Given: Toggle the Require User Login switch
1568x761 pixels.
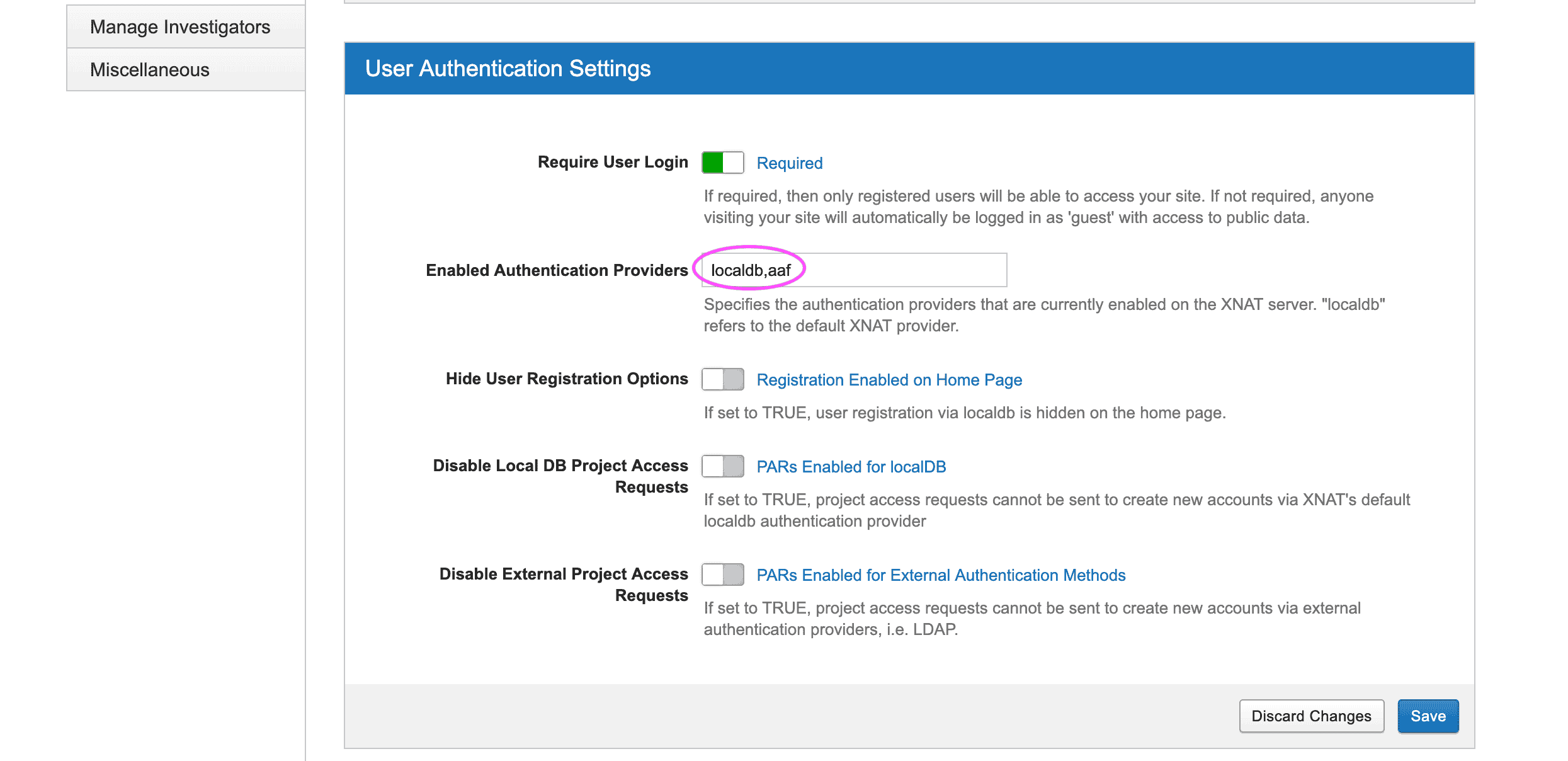Looking at the screenshot, I should (x=723, y=163).
